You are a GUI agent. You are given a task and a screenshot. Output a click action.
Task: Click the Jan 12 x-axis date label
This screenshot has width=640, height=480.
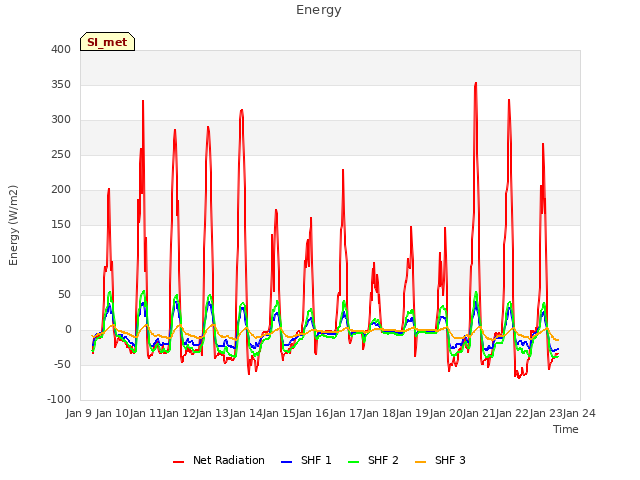[179, 414]
